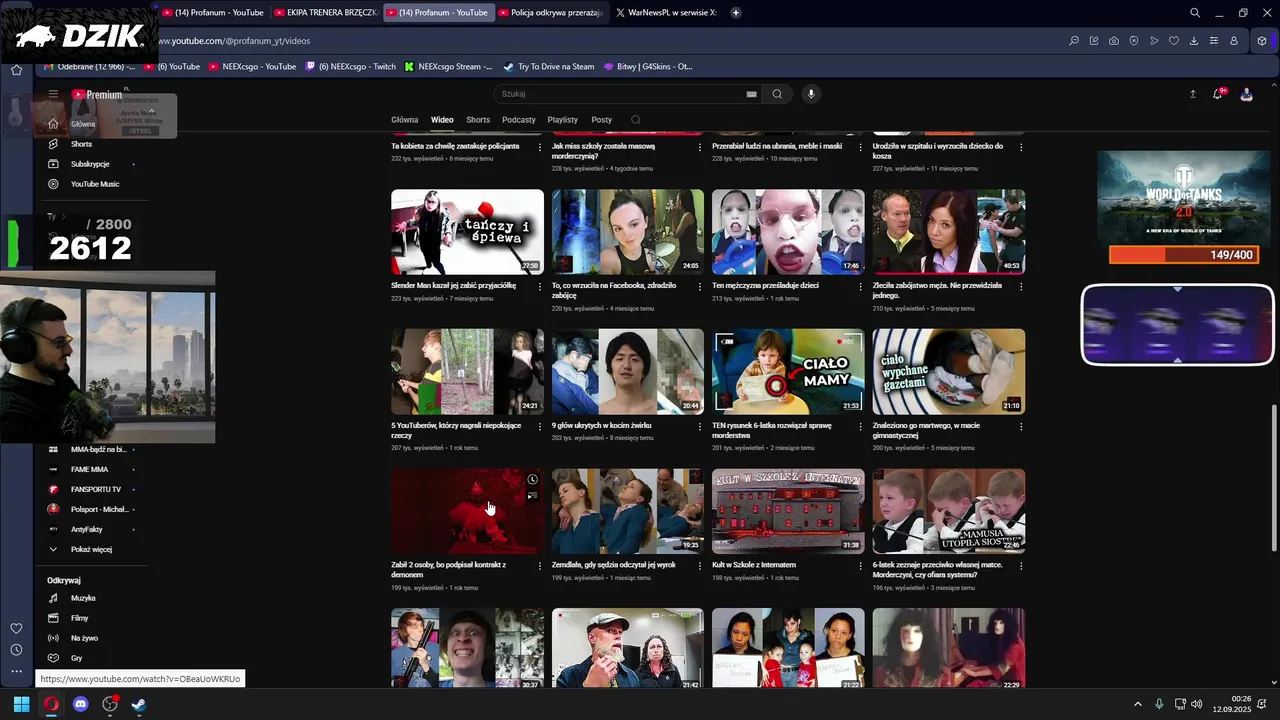
Task: Open options for 5 YouTuberów video
Action: point(539,426)
